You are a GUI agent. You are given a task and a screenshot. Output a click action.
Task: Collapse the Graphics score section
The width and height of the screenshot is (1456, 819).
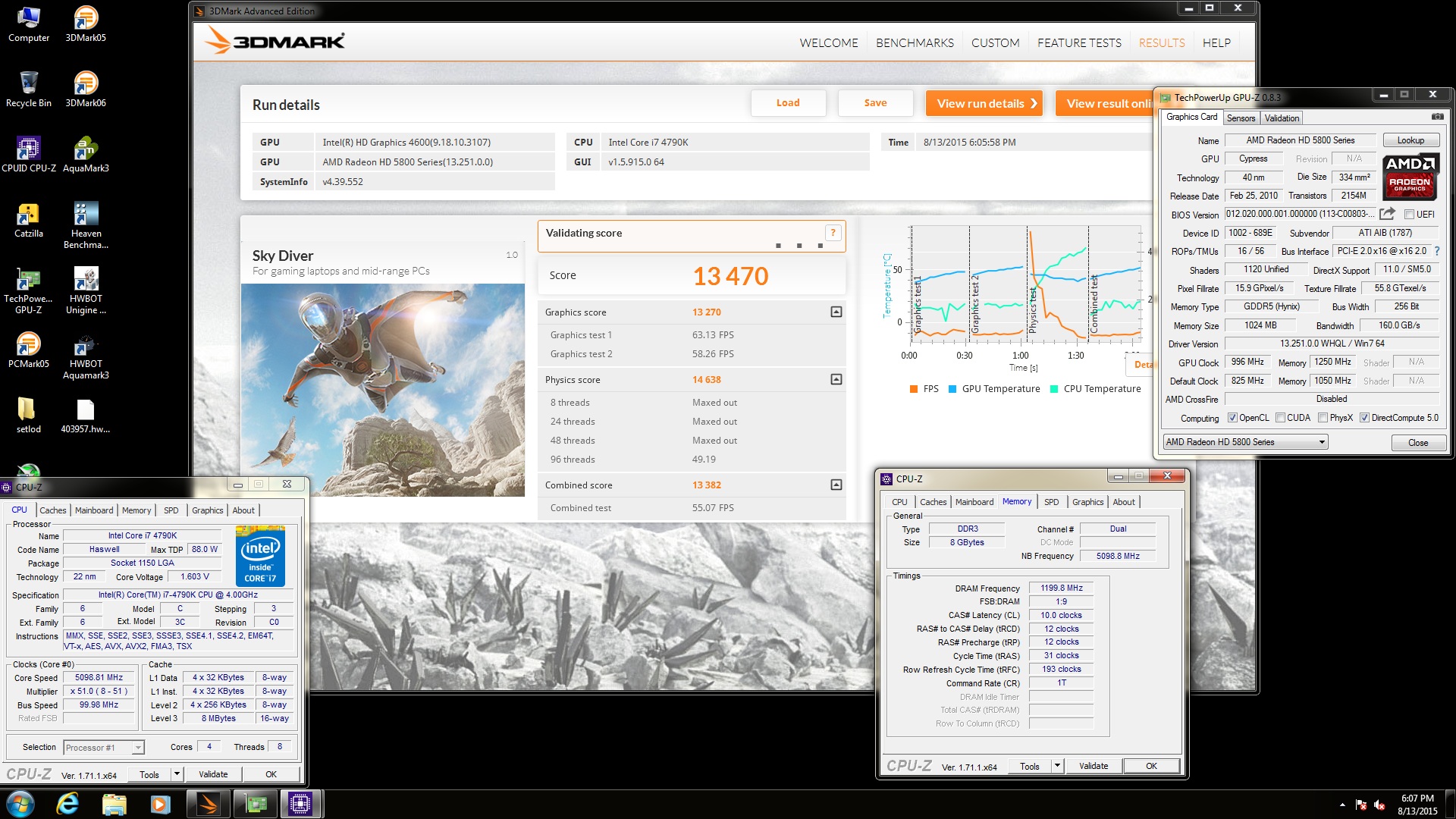click(x=836, y=312)
